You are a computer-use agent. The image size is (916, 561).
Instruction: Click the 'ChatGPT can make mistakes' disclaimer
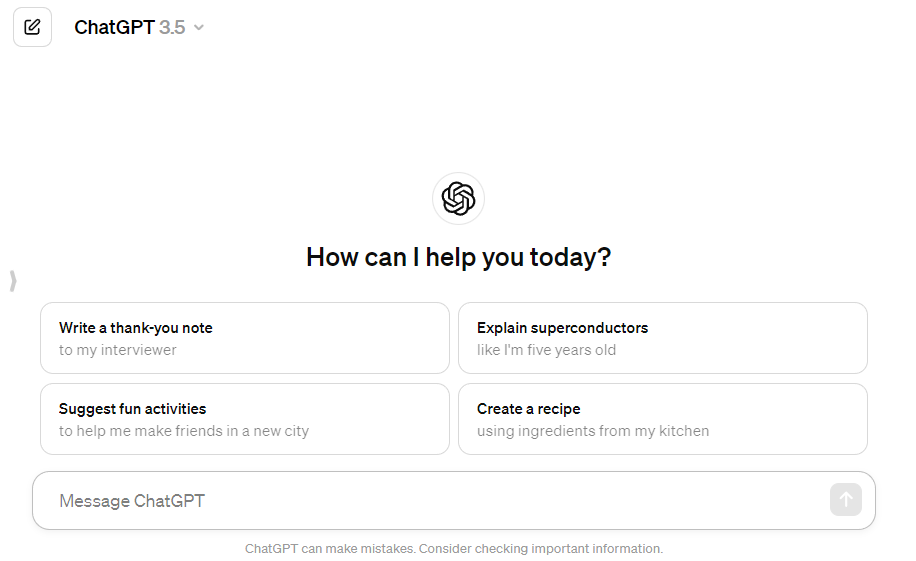[330, 549]
